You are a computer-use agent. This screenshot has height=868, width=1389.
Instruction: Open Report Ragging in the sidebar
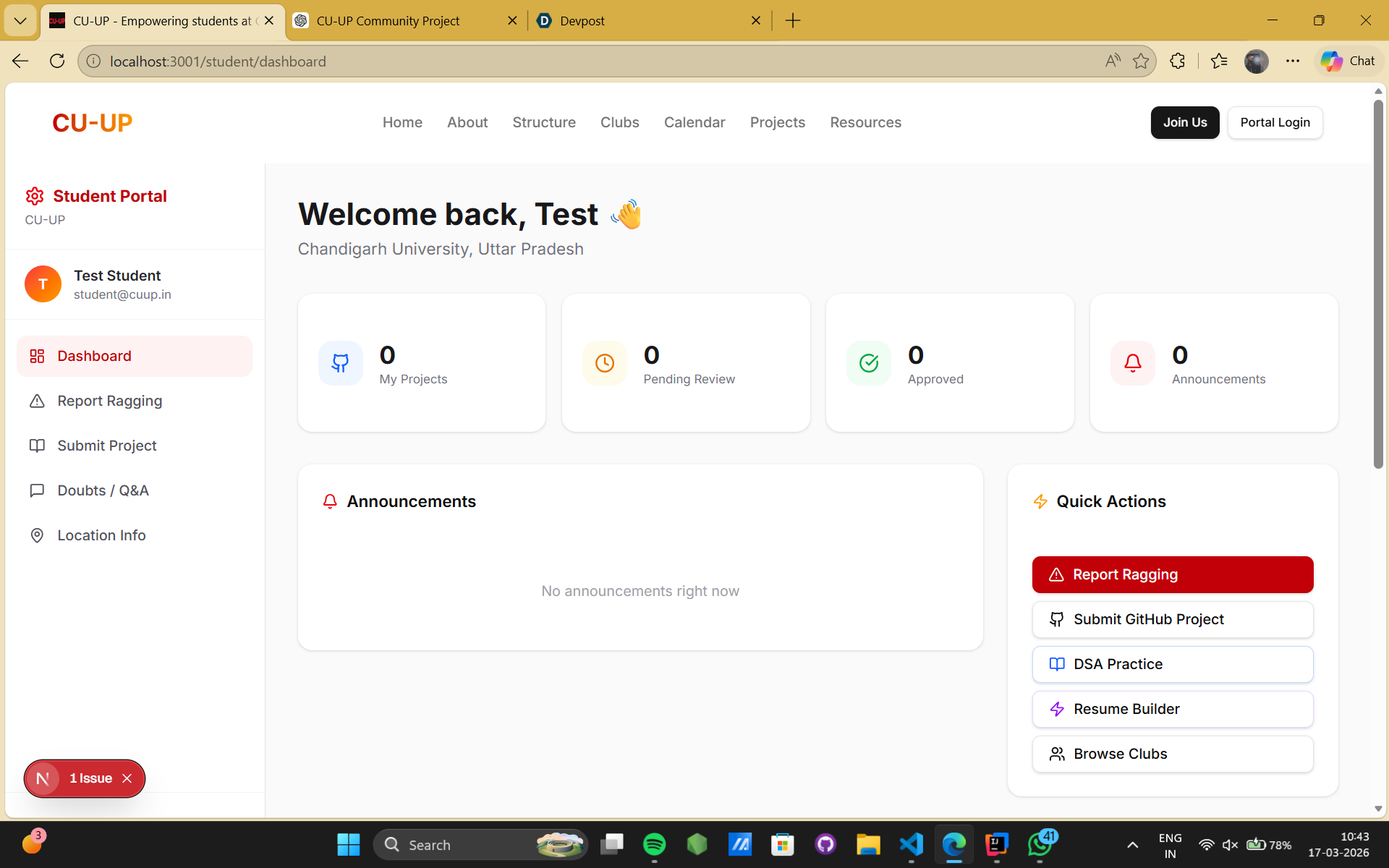tap(110, 401)
